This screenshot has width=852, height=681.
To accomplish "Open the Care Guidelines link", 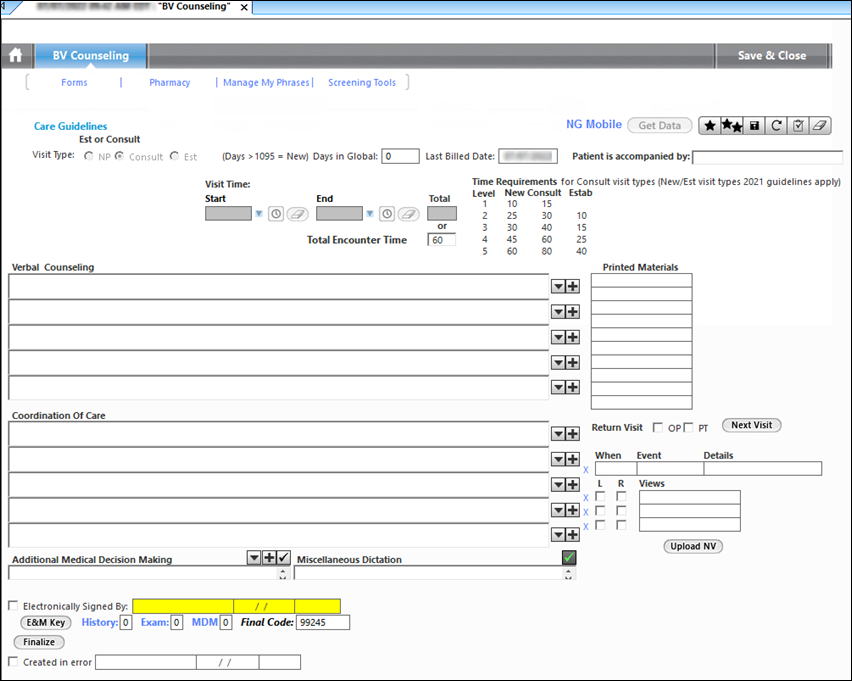I will click(x=71, y=126).
